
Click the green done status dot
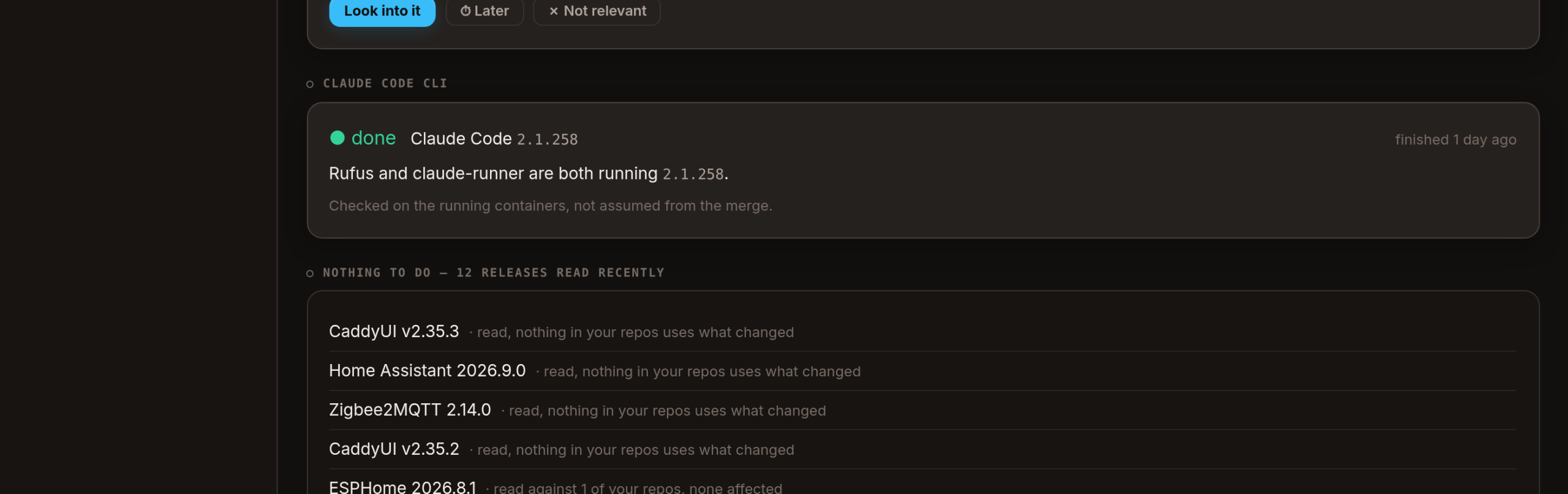(337, 138)
